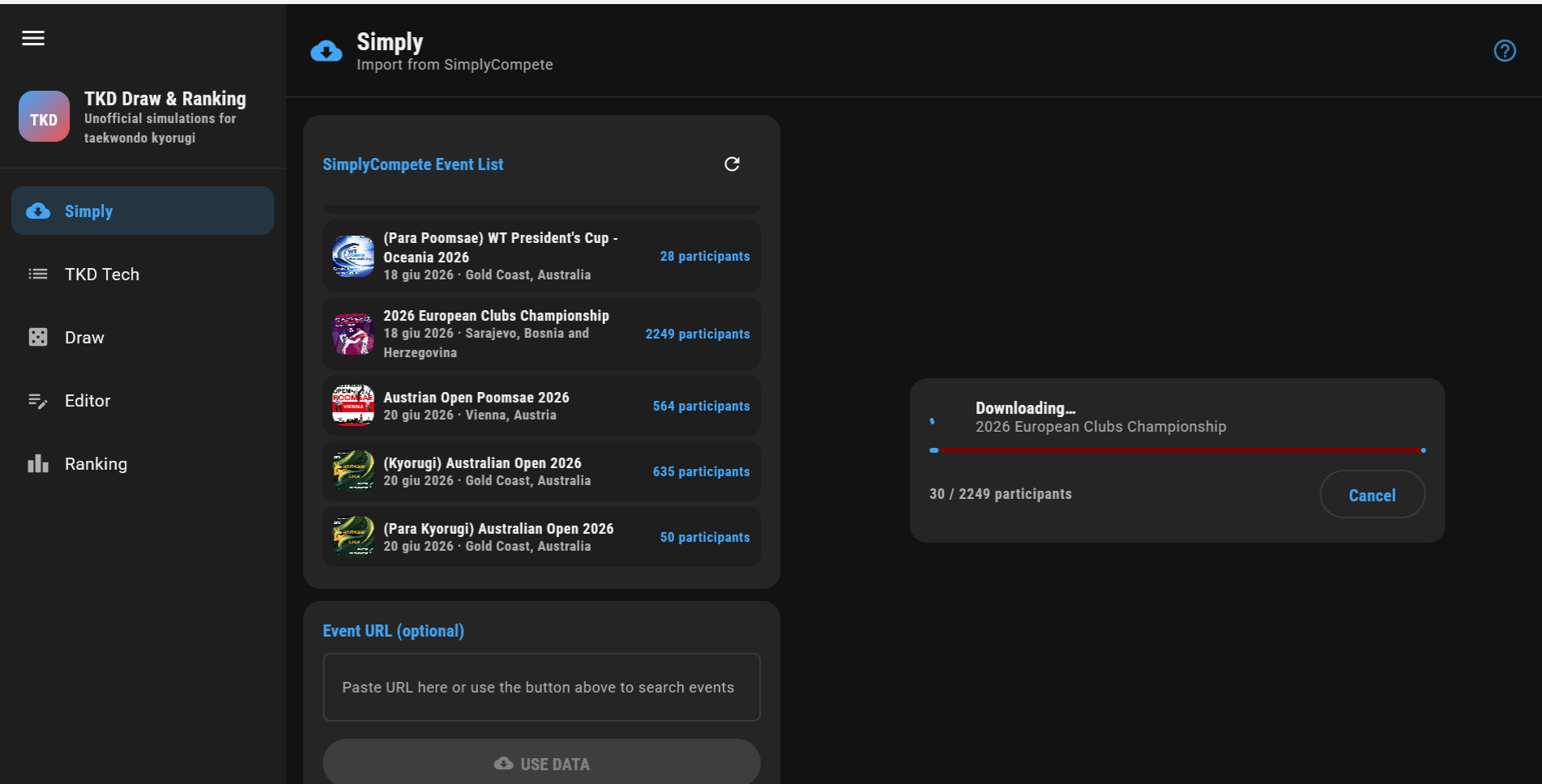Select 2026 European Clubs Championship event
The image size is (1542, 784).
[x=541, y=334]
